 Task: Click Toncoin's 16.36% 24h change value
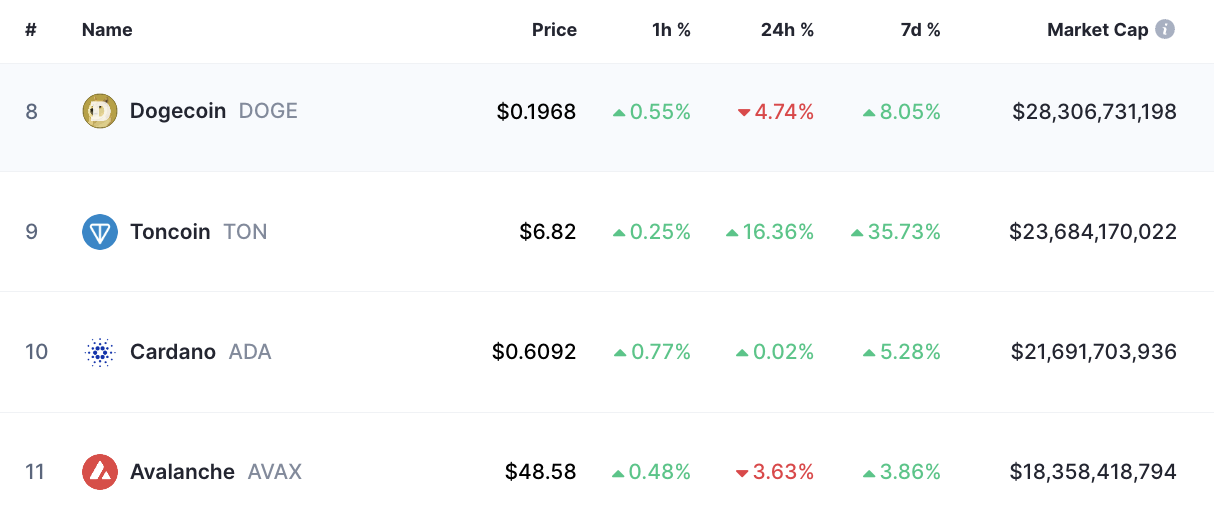pyautogui.click(x=777, y=232)
